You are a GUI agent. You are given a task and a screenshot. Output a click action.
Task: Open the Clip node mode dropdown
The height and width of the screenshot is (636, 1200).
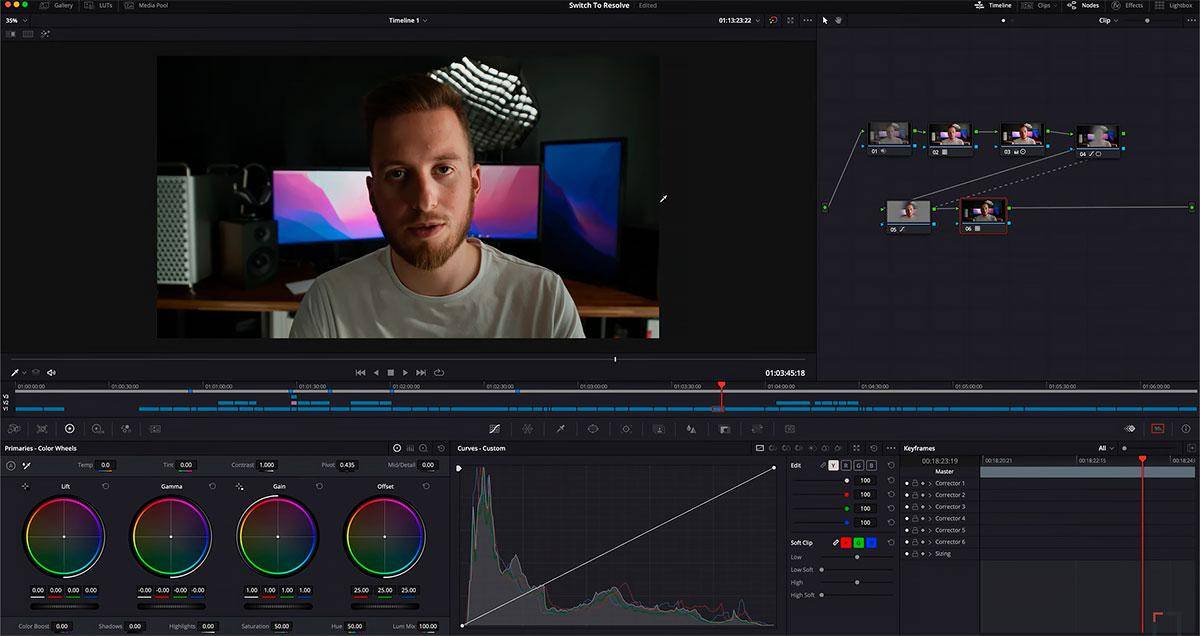pyautogui.click(x=1108, y=20)
